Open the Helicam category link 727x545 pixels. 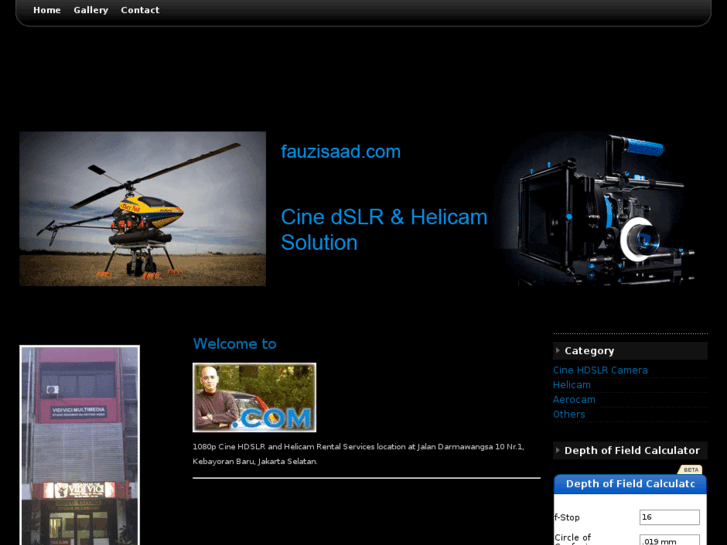[572, 385]
